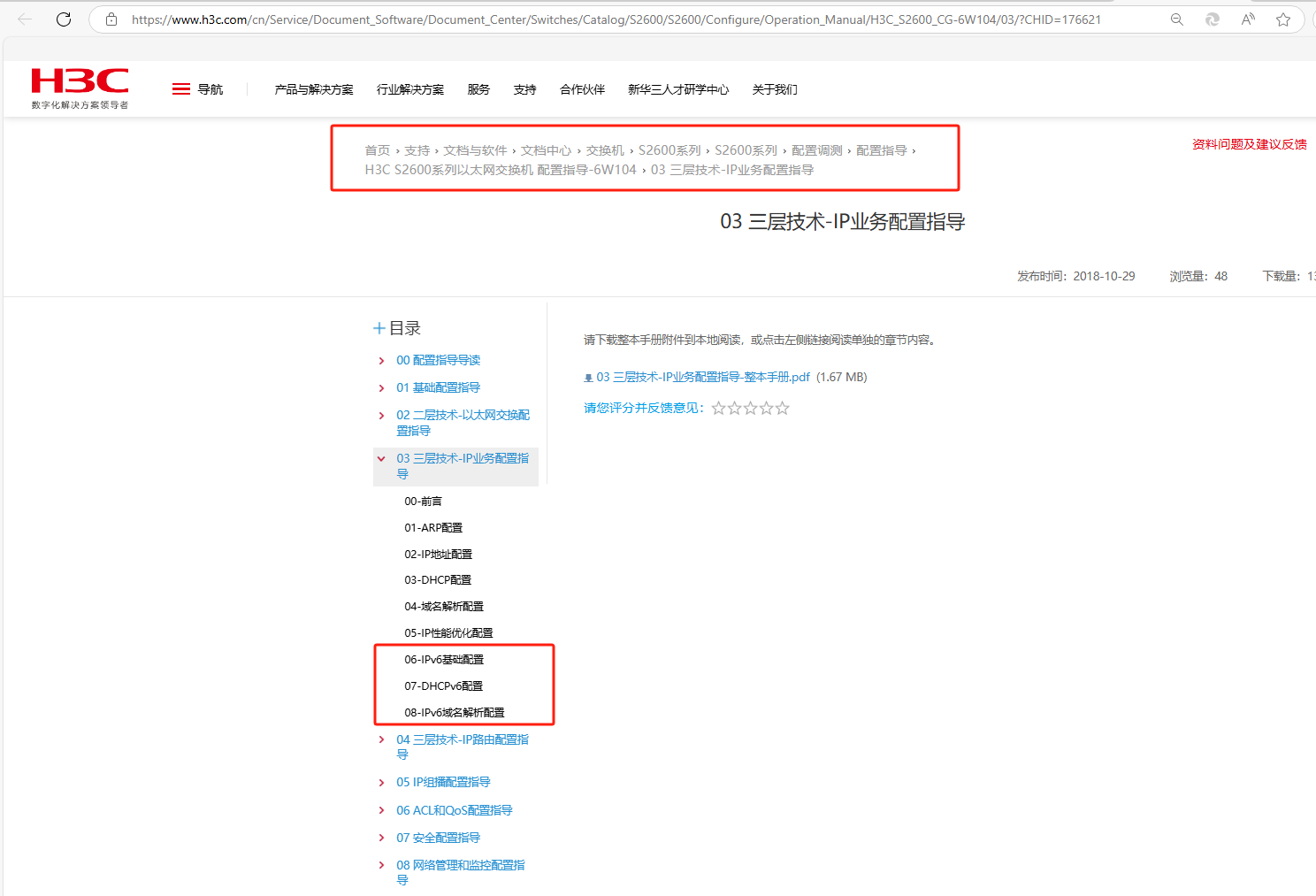
Task: Add this page to favorites with the star icon
Action: [x=1283, y=19]
